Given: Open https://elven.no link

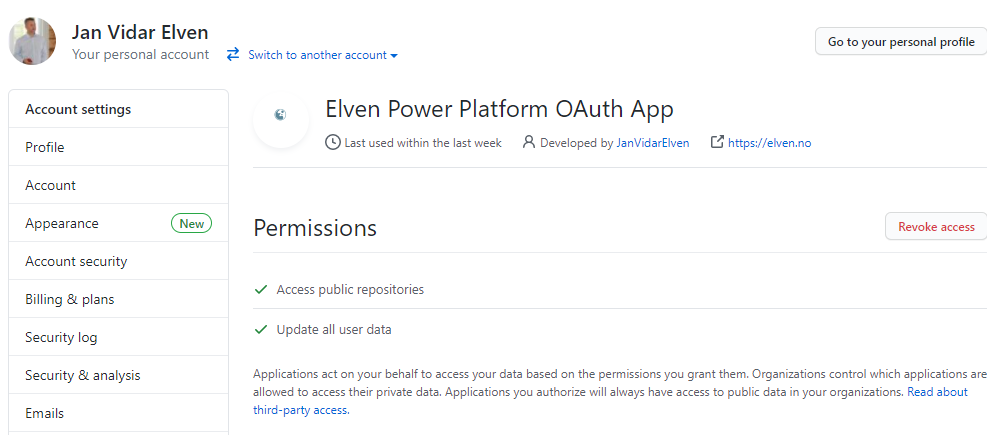Looking at the screenshot, I should coord(769,143).
